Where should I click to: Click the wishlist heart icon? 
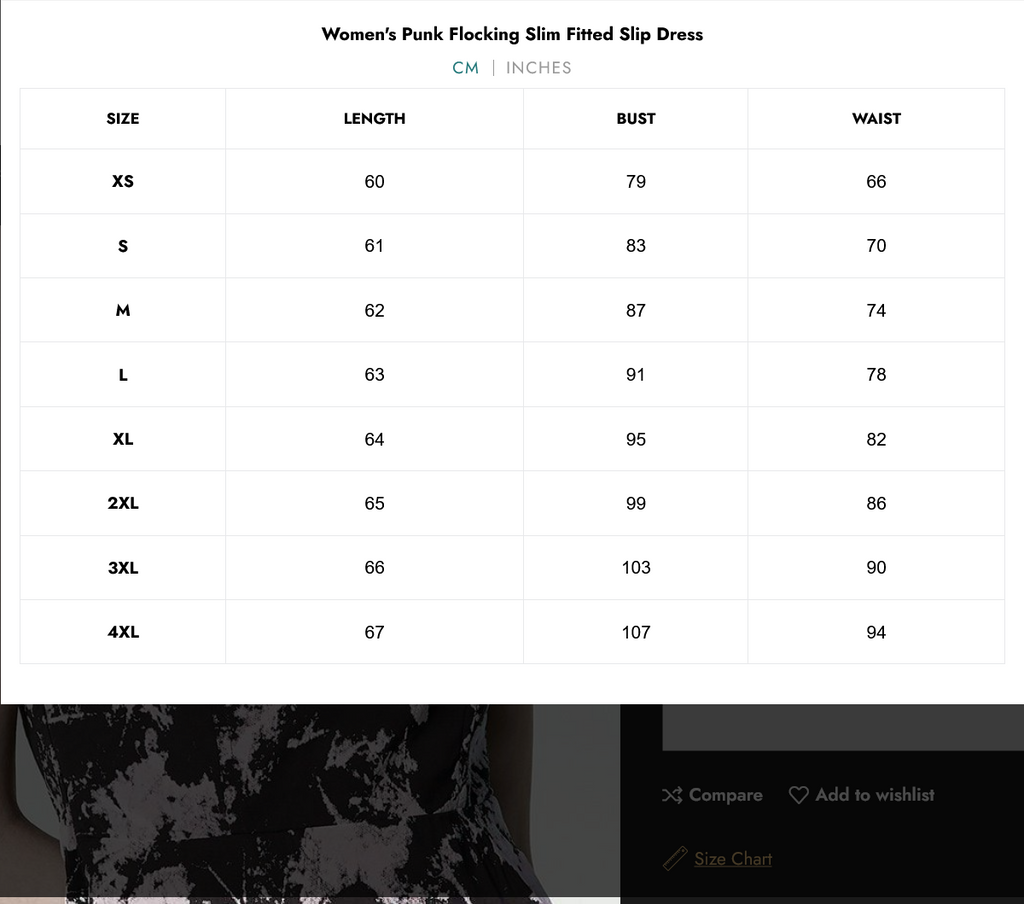click(798, 795)
